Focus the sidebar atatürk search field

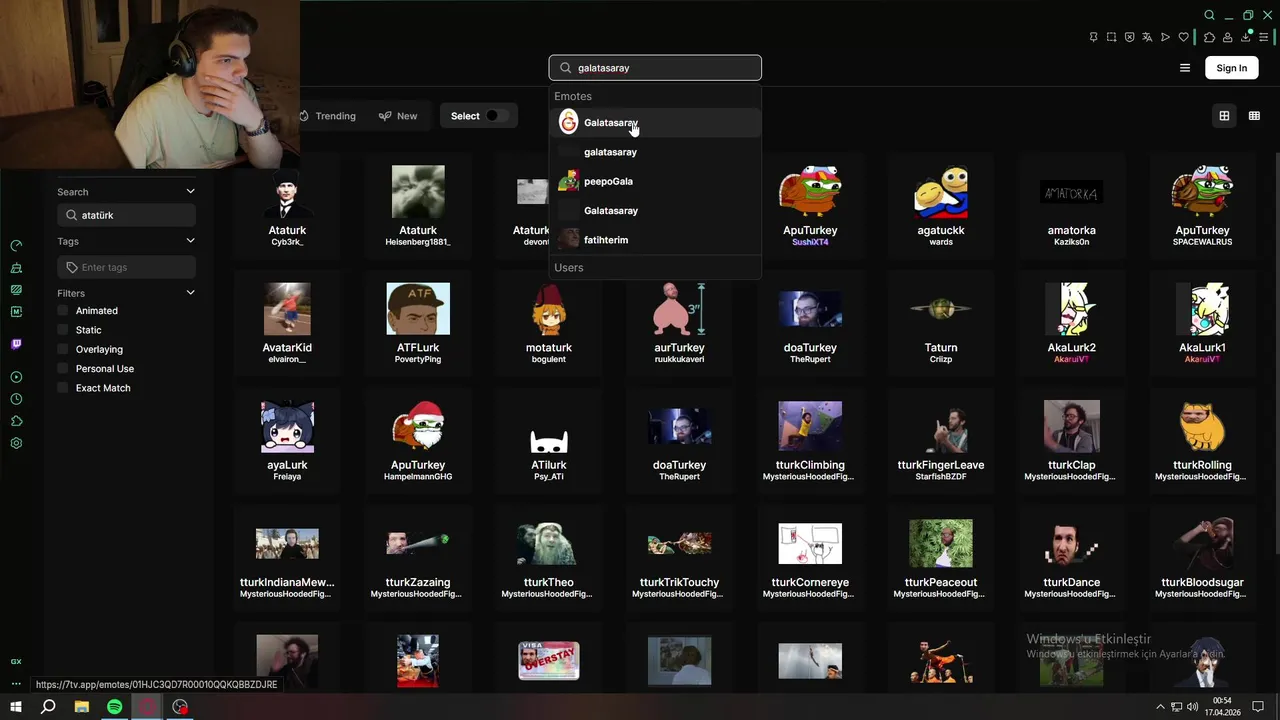(x=126, y=215)
